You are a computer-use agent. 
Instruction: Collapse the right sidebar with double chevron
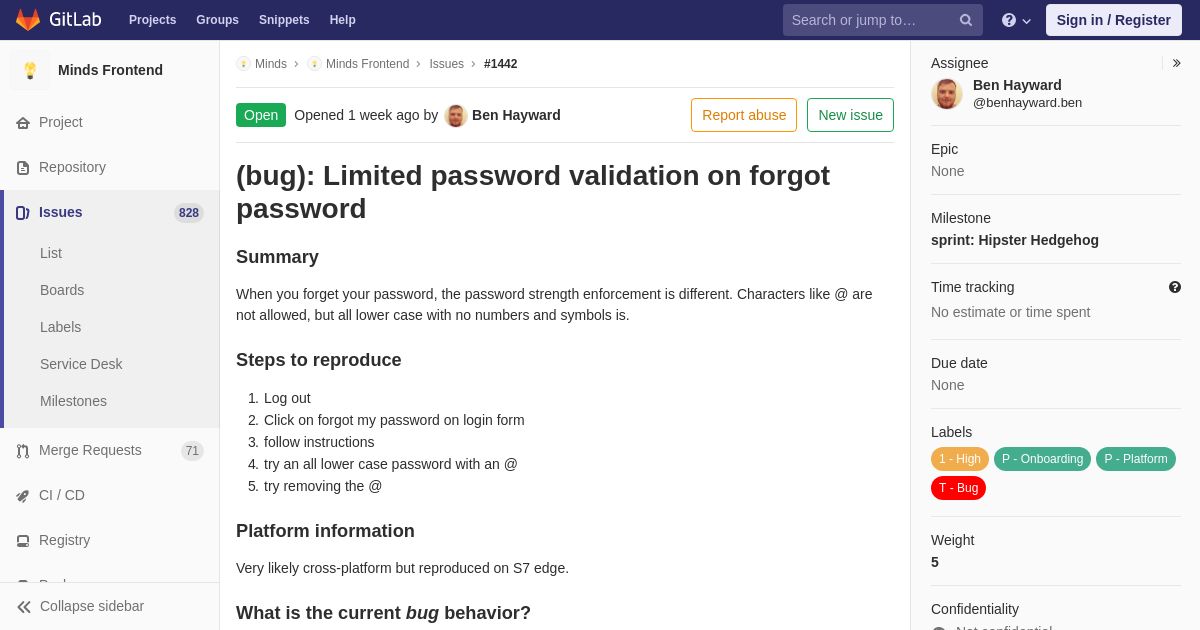pos(1176,63)
